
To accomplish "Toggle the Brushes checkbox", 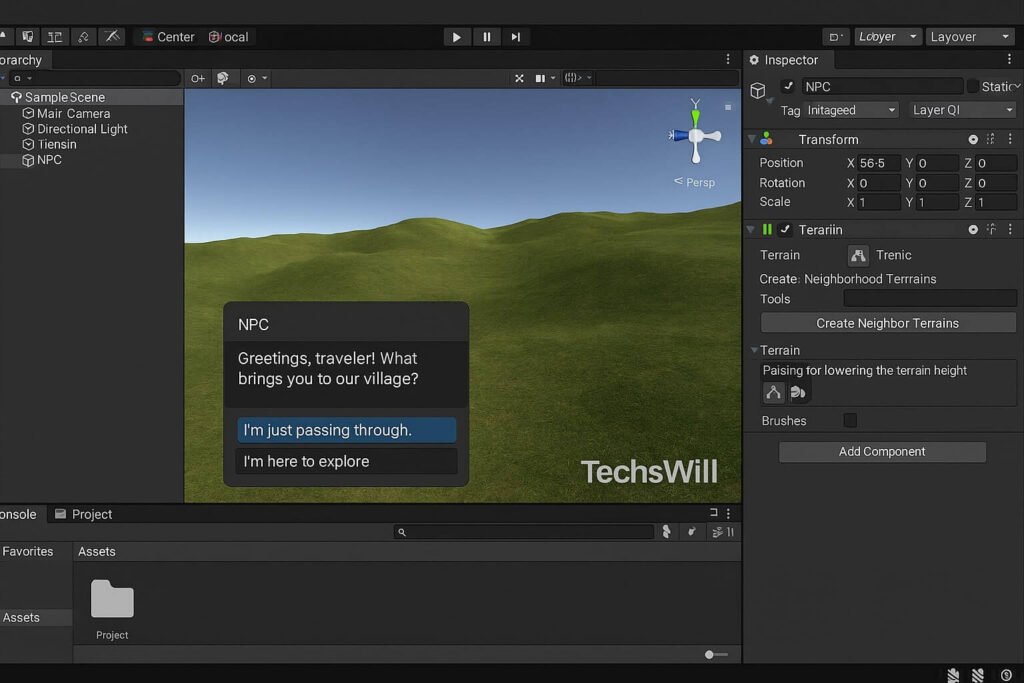I will tap(850, 421).
